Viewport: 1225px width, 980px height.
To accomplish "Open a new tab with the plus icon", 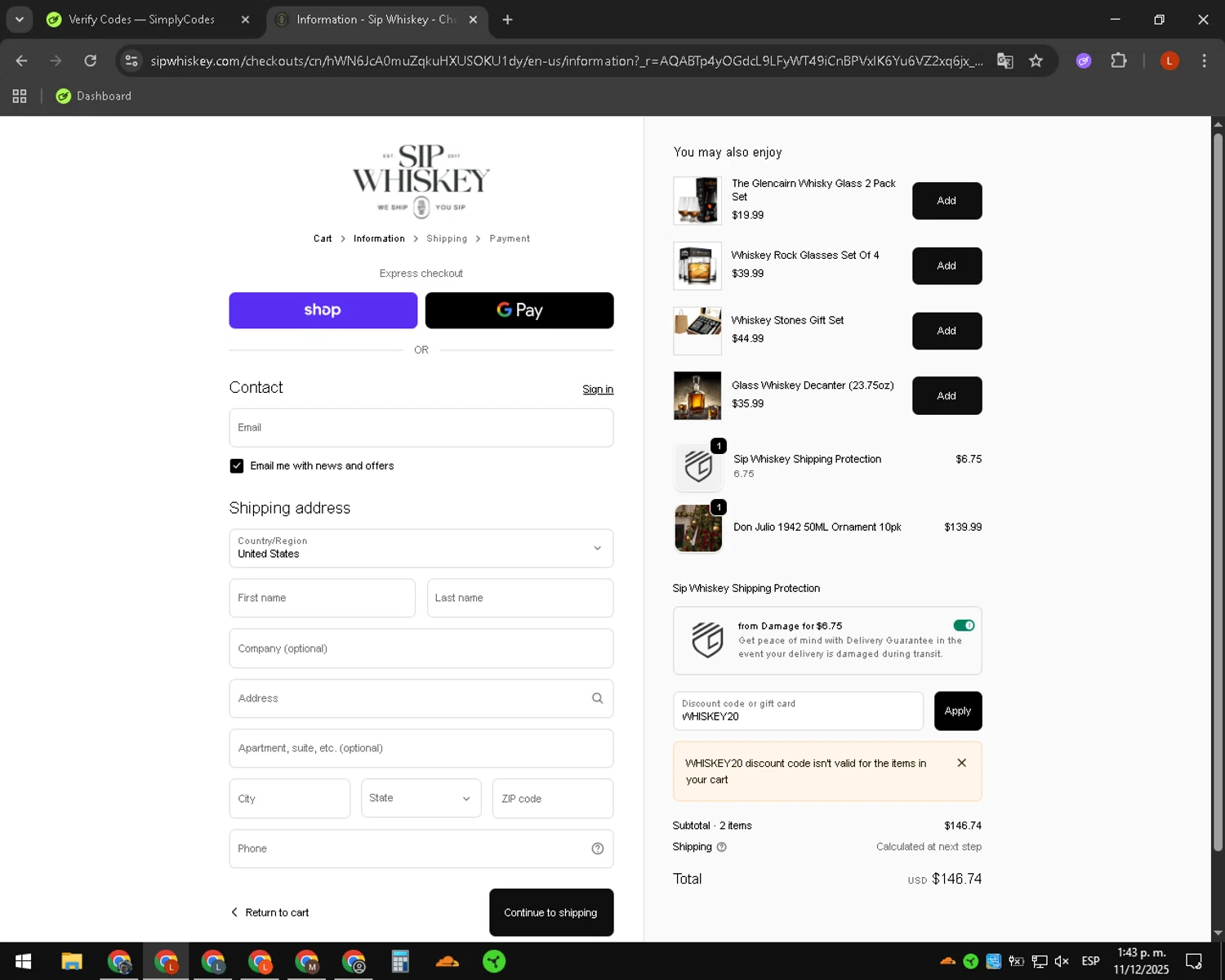I will pyautogui.click(x=508, y=20).
